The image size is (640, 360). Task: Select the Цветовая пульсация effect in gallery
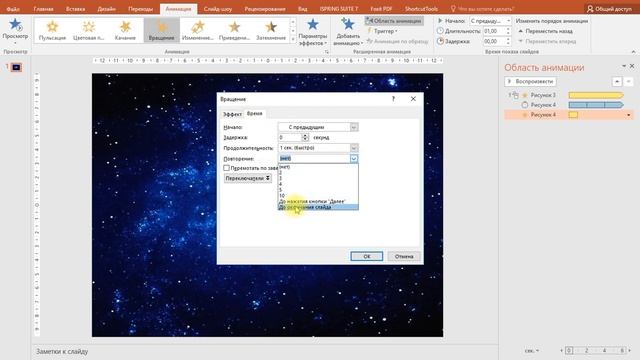point(89,30)
